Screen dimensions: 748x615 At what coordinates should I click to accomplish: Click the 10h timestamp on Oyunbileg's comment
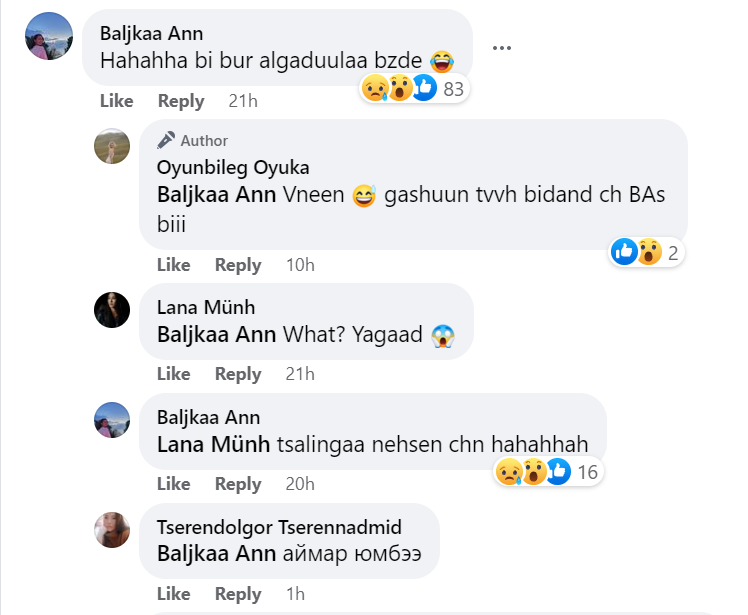(x=299, y=265)
